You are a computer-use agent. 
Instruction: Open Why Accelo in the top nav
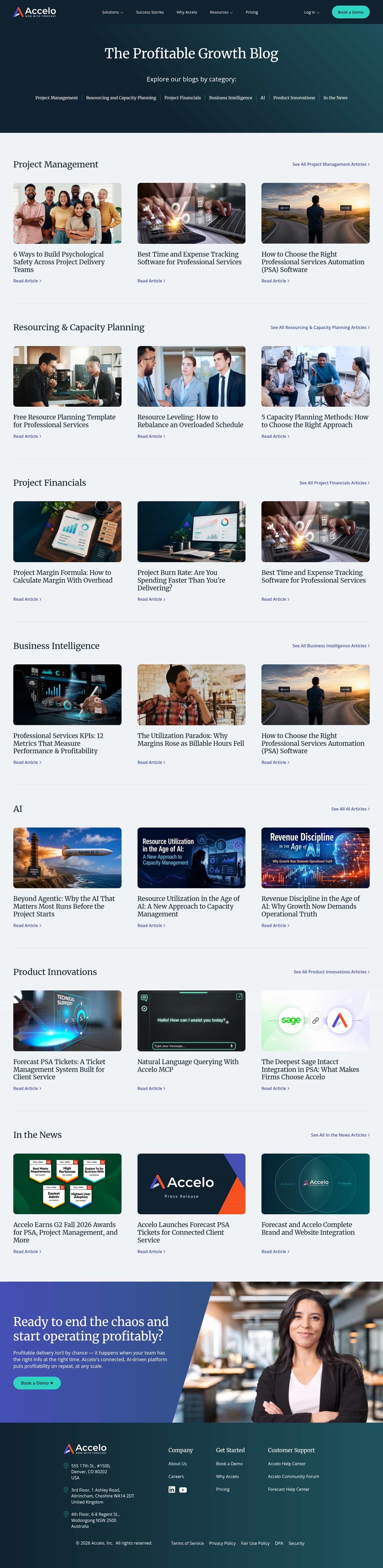click(x=187, y=12)
